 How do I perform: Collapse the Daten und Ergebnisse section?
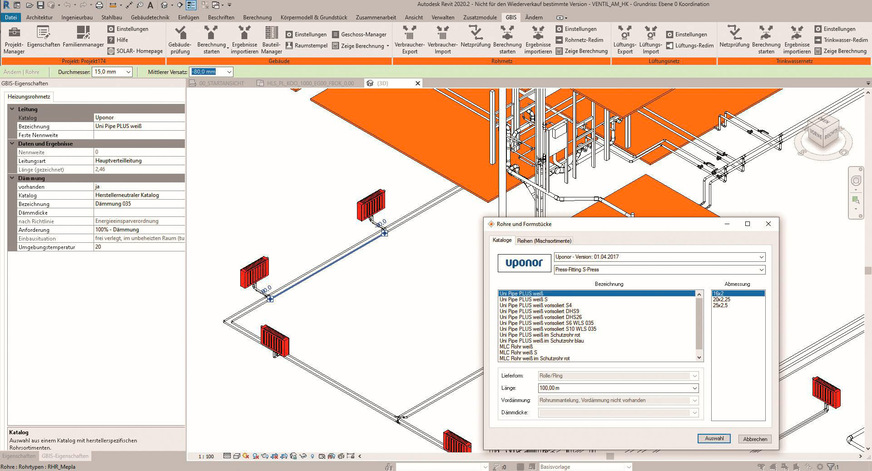click(x=11, y=143)
